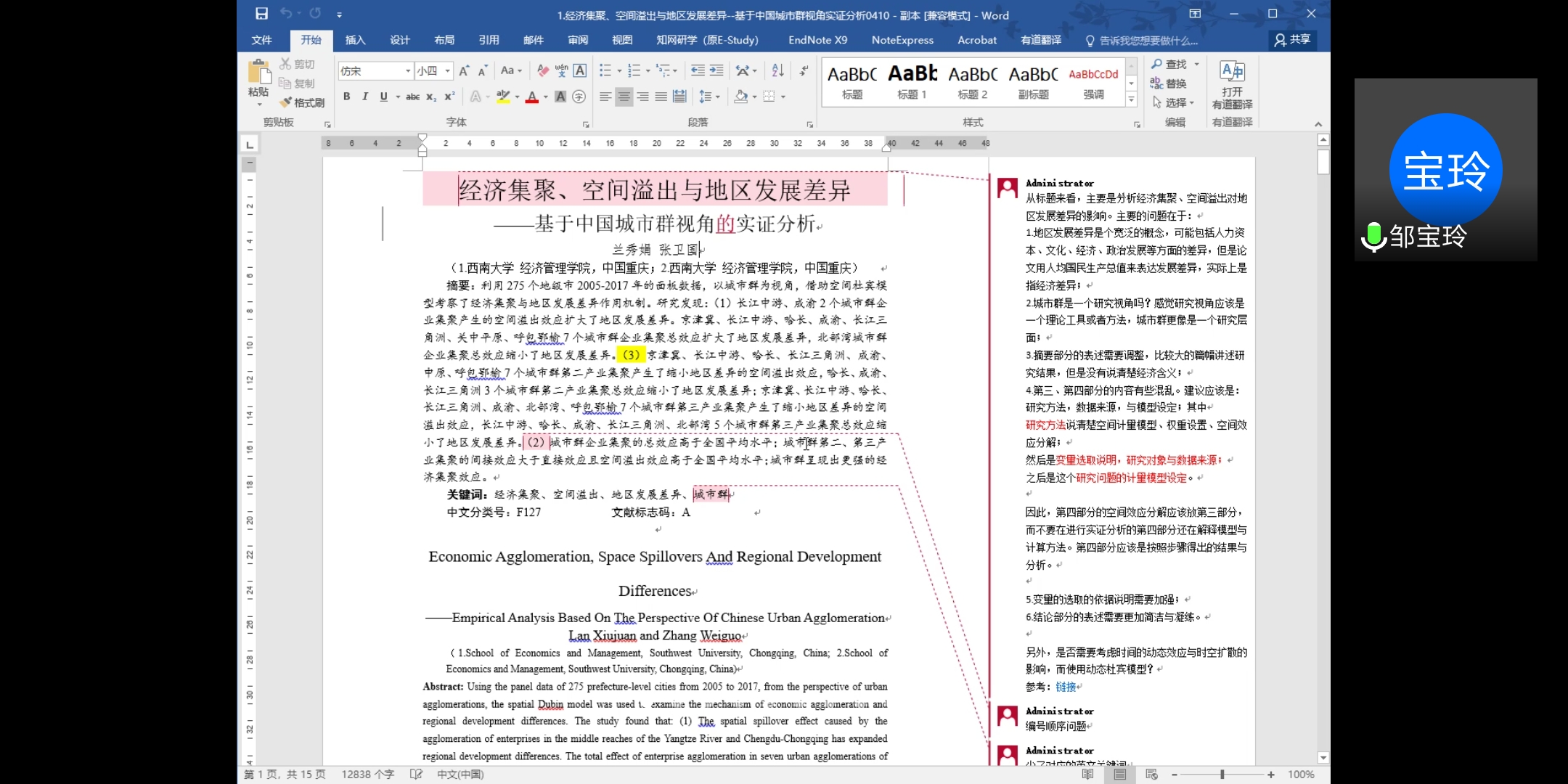This screenshot has height=784, width=1568.
Task: Open the 审阅 ribbon tab
Action: pyautogui.click(x=577, y=40)
